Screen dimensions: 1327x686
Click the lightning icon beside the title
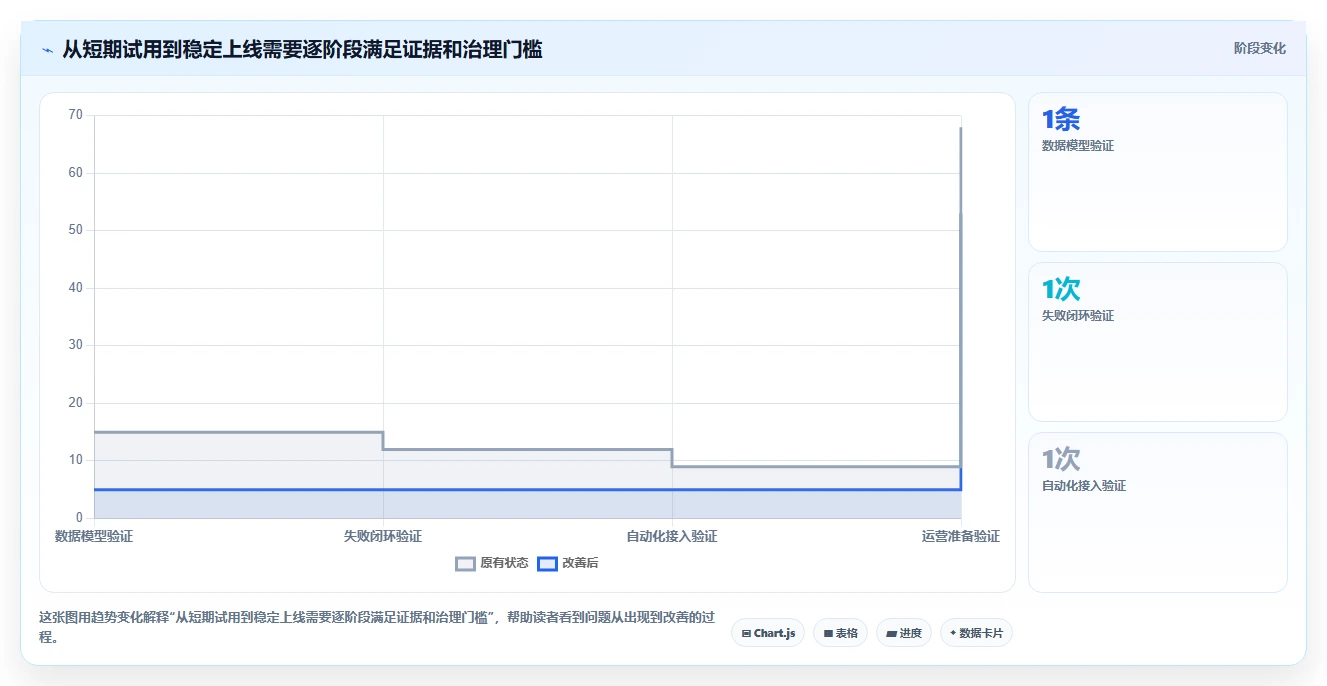coord(47,49)
